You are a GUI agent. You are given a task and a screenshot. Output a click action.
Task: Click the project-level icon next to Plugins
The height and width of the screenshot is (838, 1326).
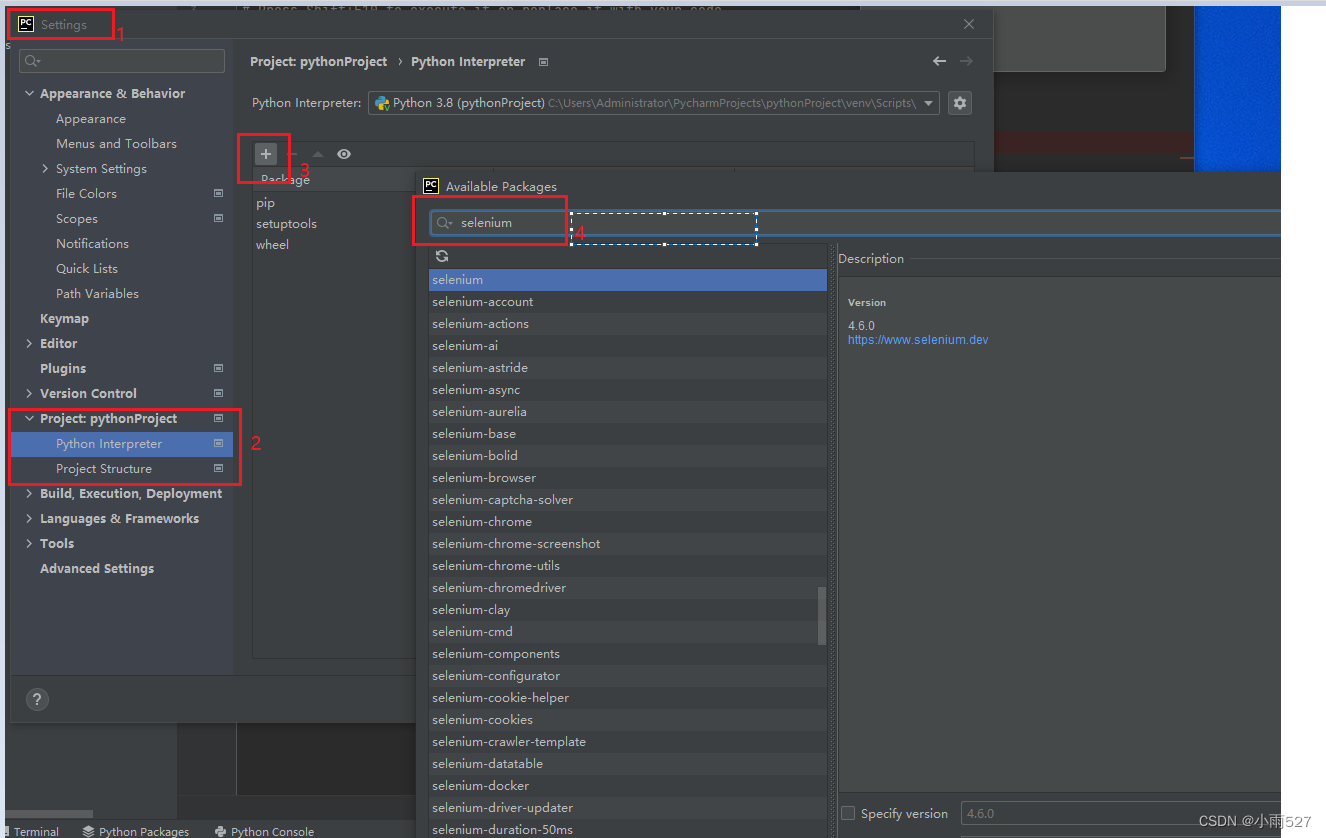click(219, 368)
